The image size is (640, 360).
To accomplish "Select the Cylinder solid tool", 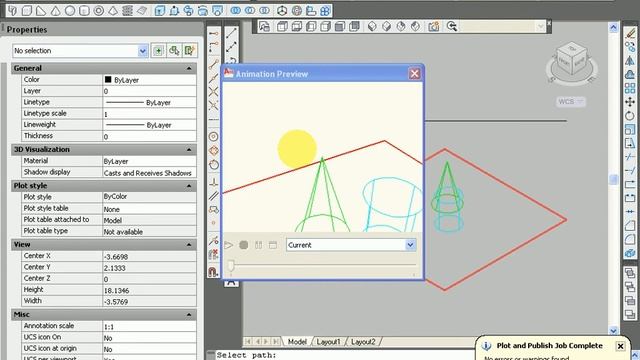I will (84, 11).
